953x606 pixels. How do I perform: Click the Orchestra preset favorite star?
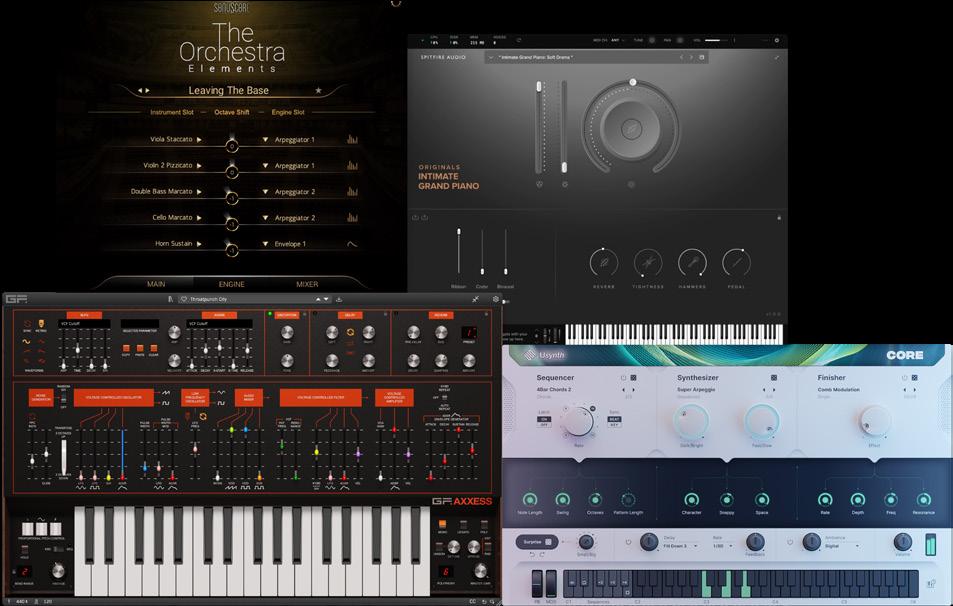318,91
